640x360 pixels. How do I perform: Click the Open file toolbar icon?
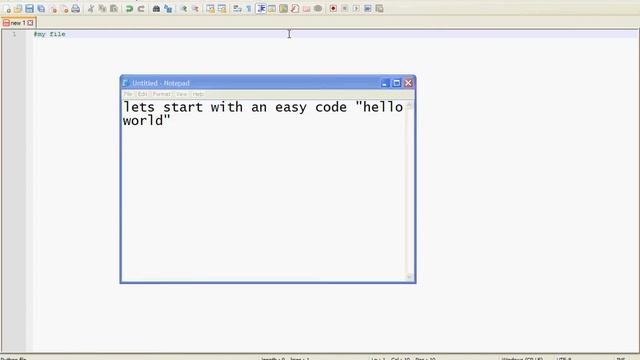click(x=18, y=9)
